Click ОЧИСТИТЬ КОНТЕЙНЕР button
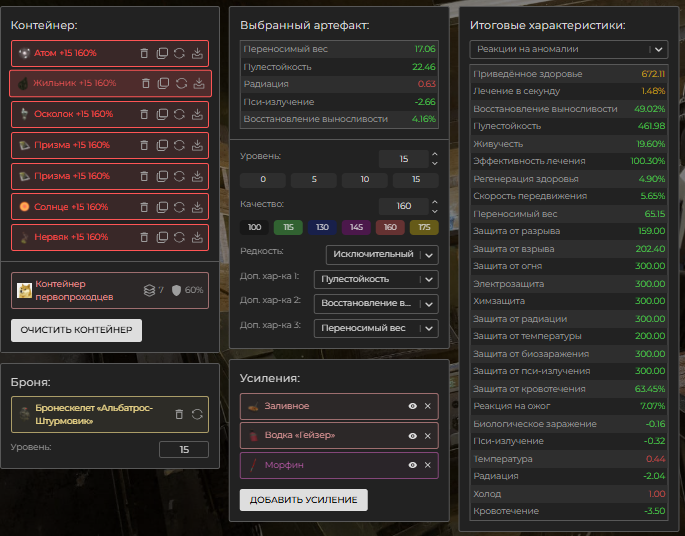685x536 pixels. pyautogui.click(x=76, y=330)
